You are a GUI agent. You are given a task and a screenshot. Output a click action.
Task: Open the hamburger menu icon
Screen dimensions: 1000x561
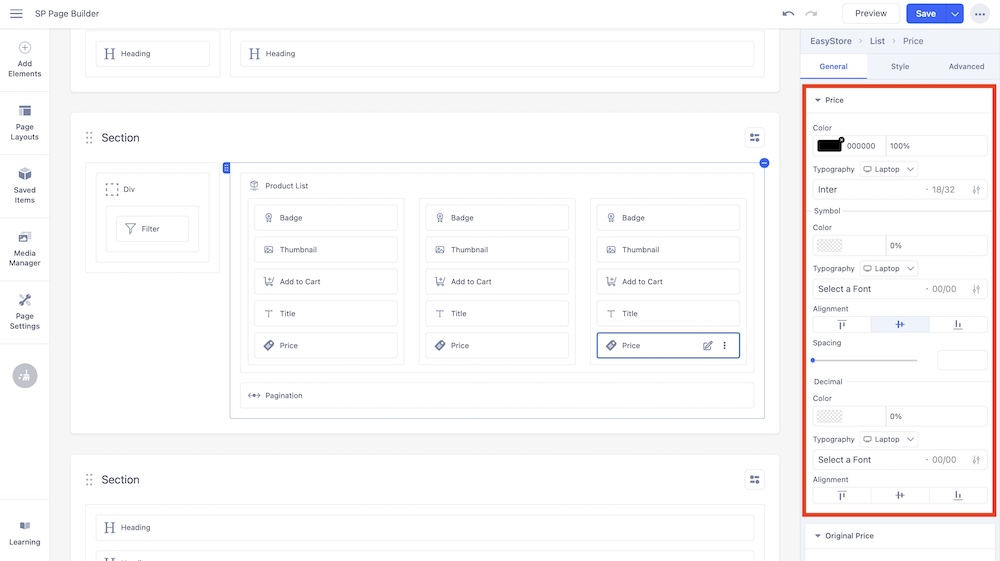(16, 14)
